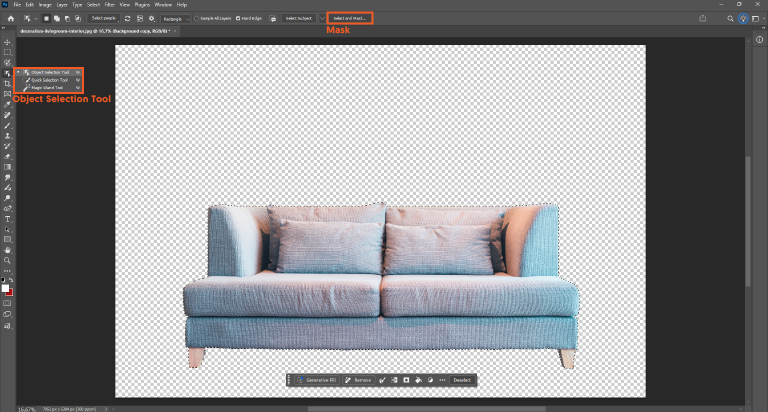This screenshot has height=412, width=768.
Task: Enable Sample All Layers checkbox
Action: point(196,19)
